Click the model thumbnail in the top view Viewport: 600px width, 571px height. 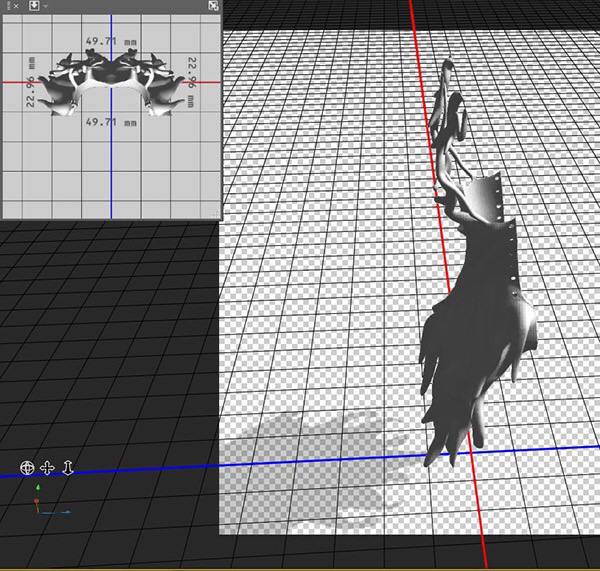click(111, 83)
